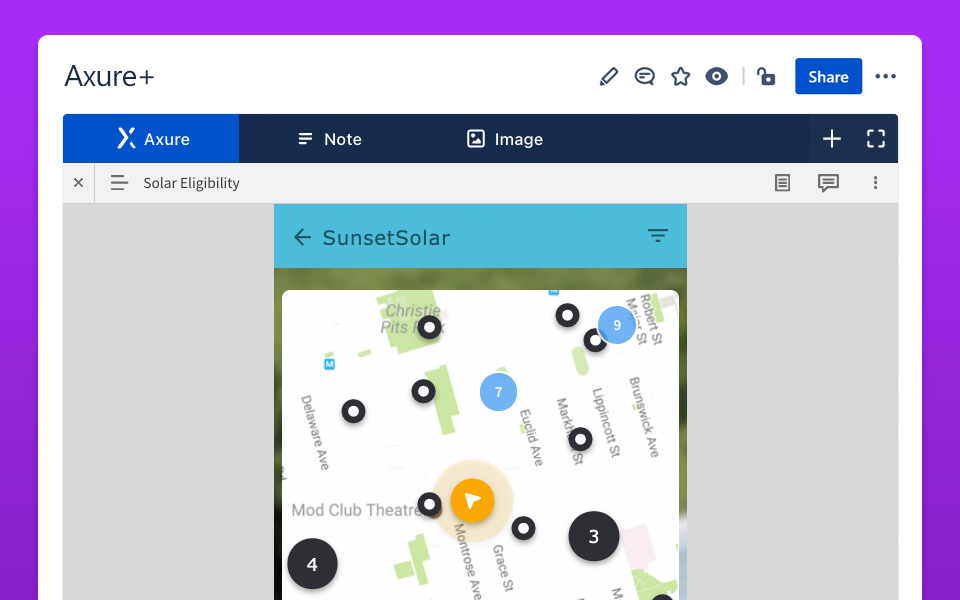Click the blue M subway station icon

(x=329, y=364)
